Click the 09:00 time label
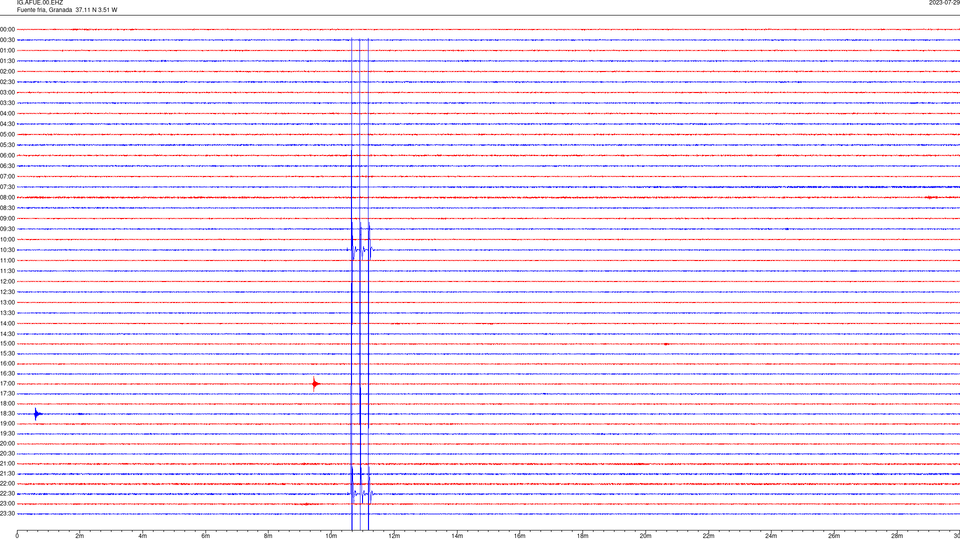This screenshot has height=540, width=960. pos(7,219)
